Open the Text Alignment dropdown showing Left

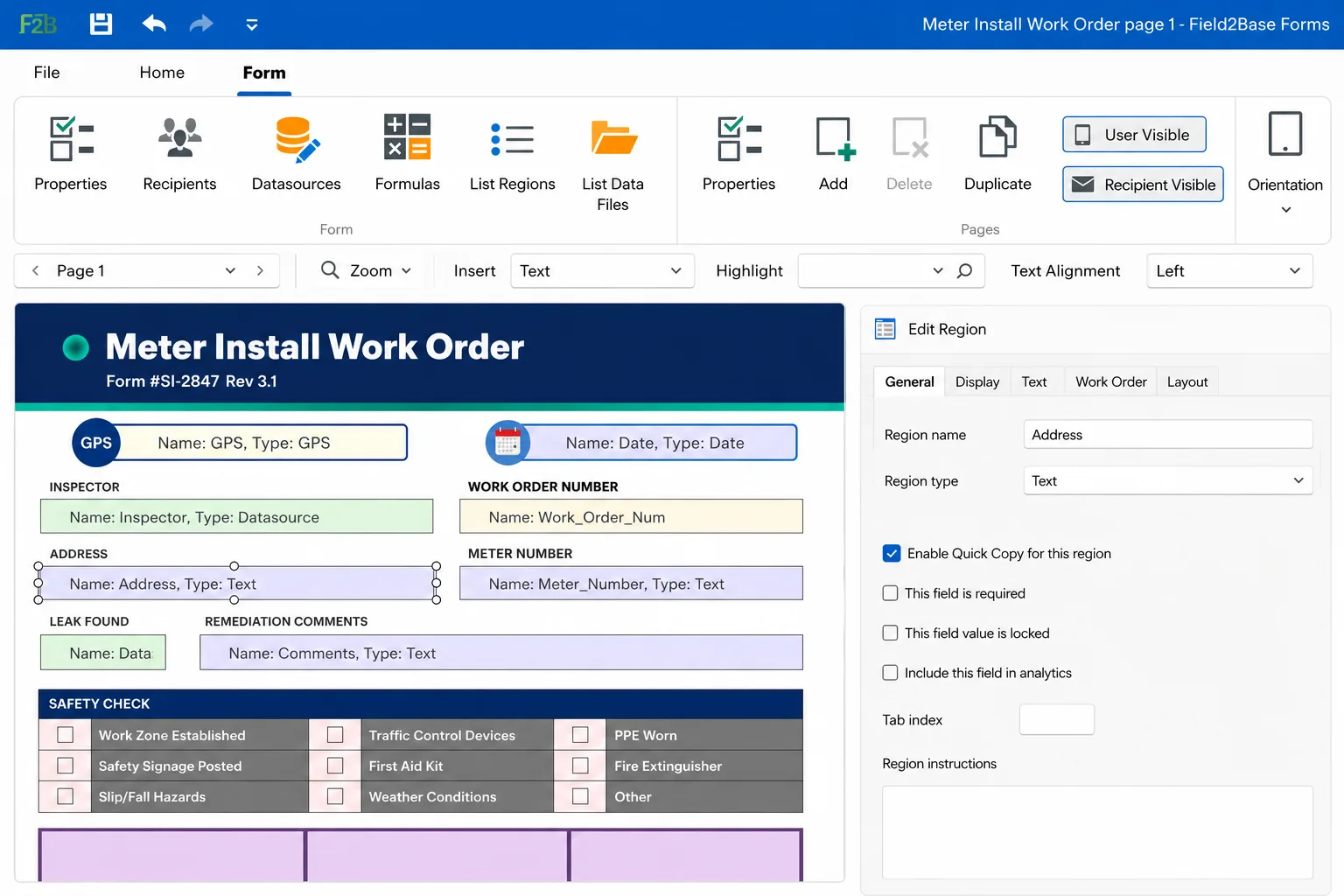(1229, 271)
